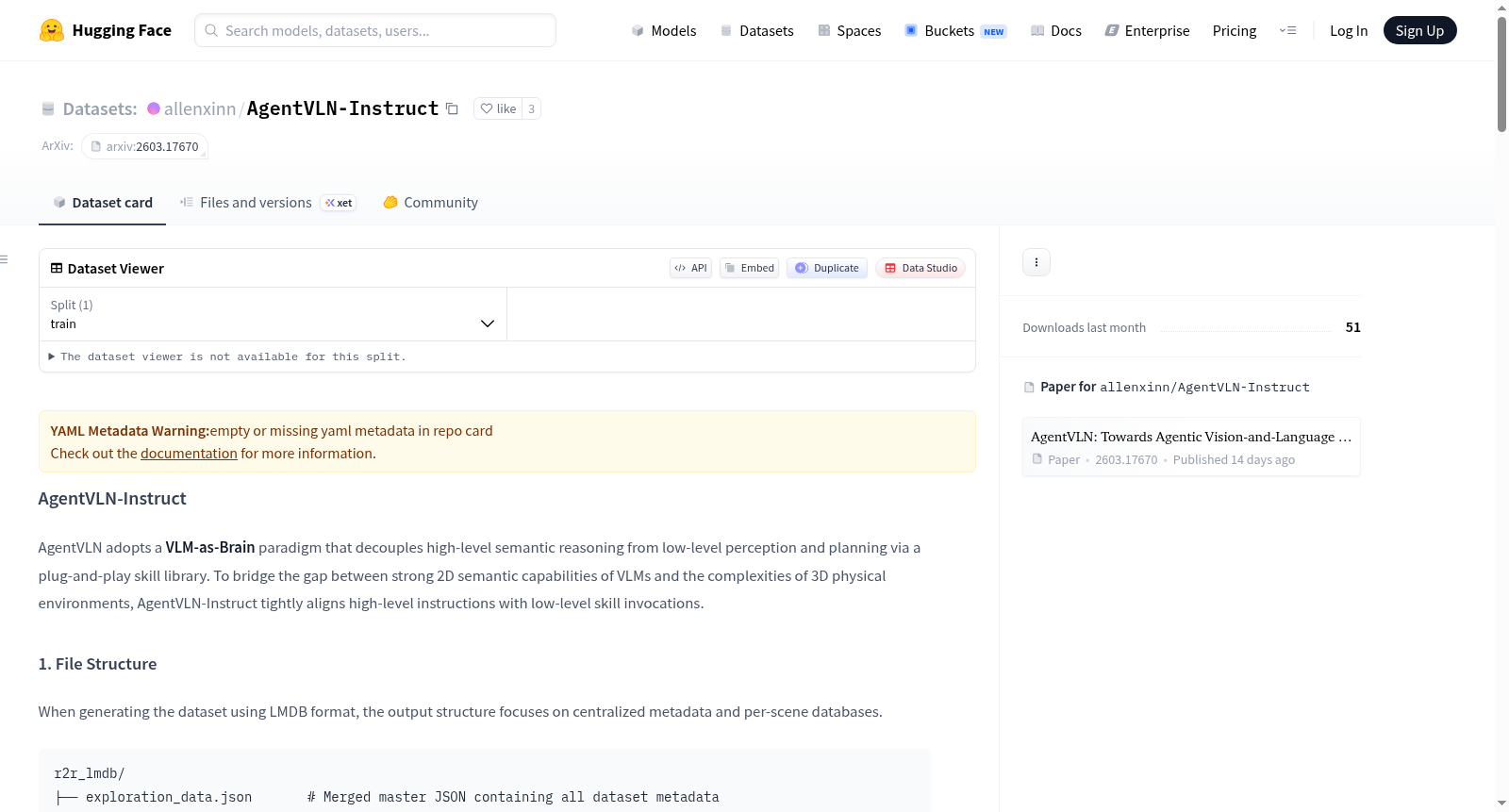Click the Datasets navigation icon
The image size is (1509, 812).
pos(726,30)
